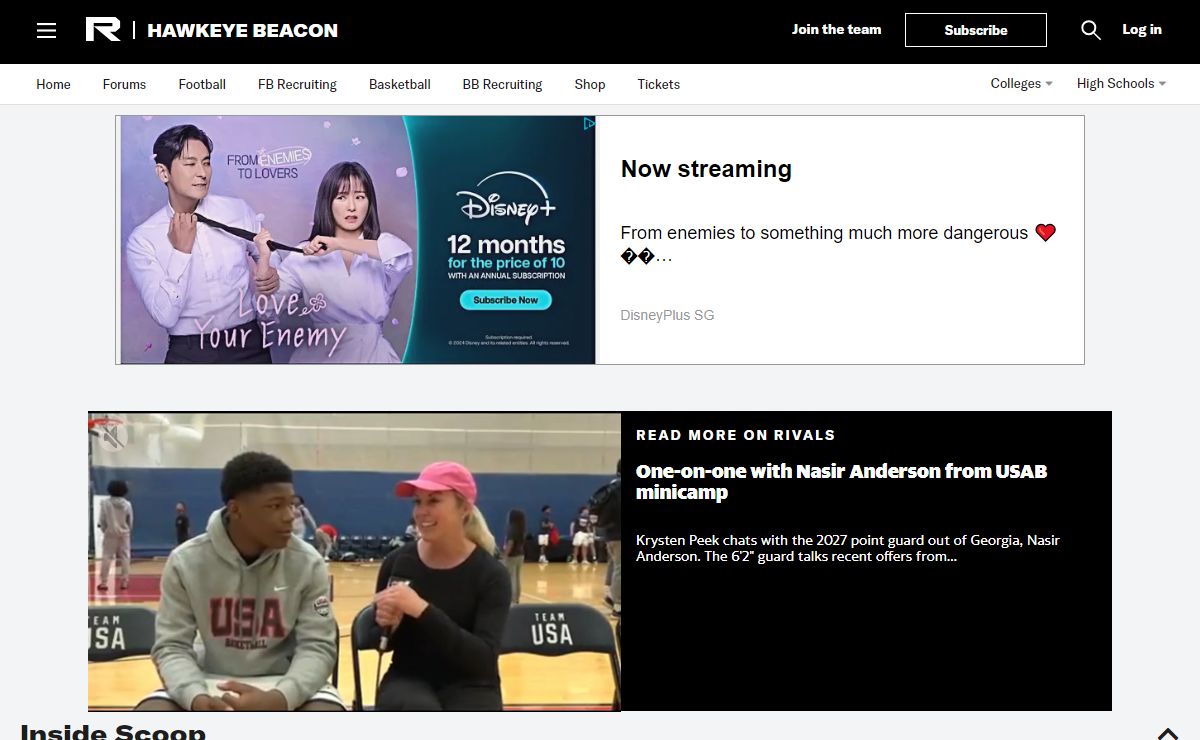Click the ad choices icon
The height and width of the screenshot is (740, 1200).
pyautogui.click(x=589, y=124)
